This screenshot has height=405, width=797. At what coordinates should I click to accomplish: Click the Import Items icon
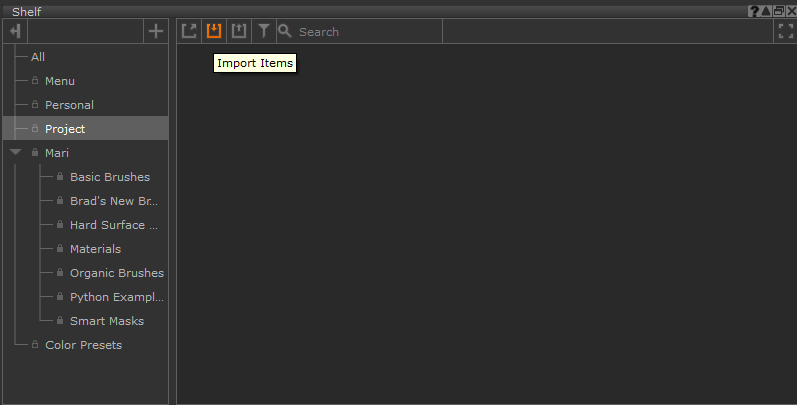click(x=213, y=31)
